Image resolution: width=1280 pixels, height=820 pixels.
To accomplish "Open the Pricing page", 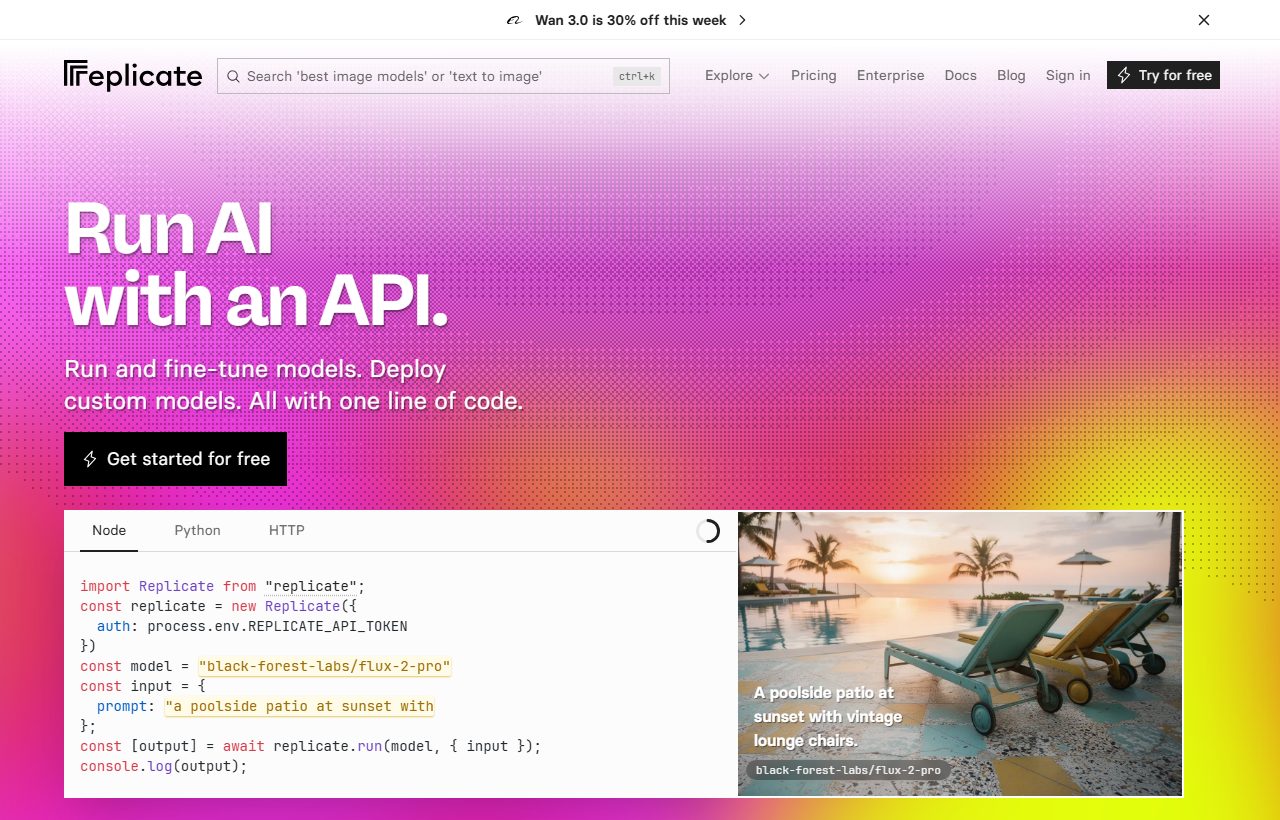I will pyautogui.click(x=813, y=75).
